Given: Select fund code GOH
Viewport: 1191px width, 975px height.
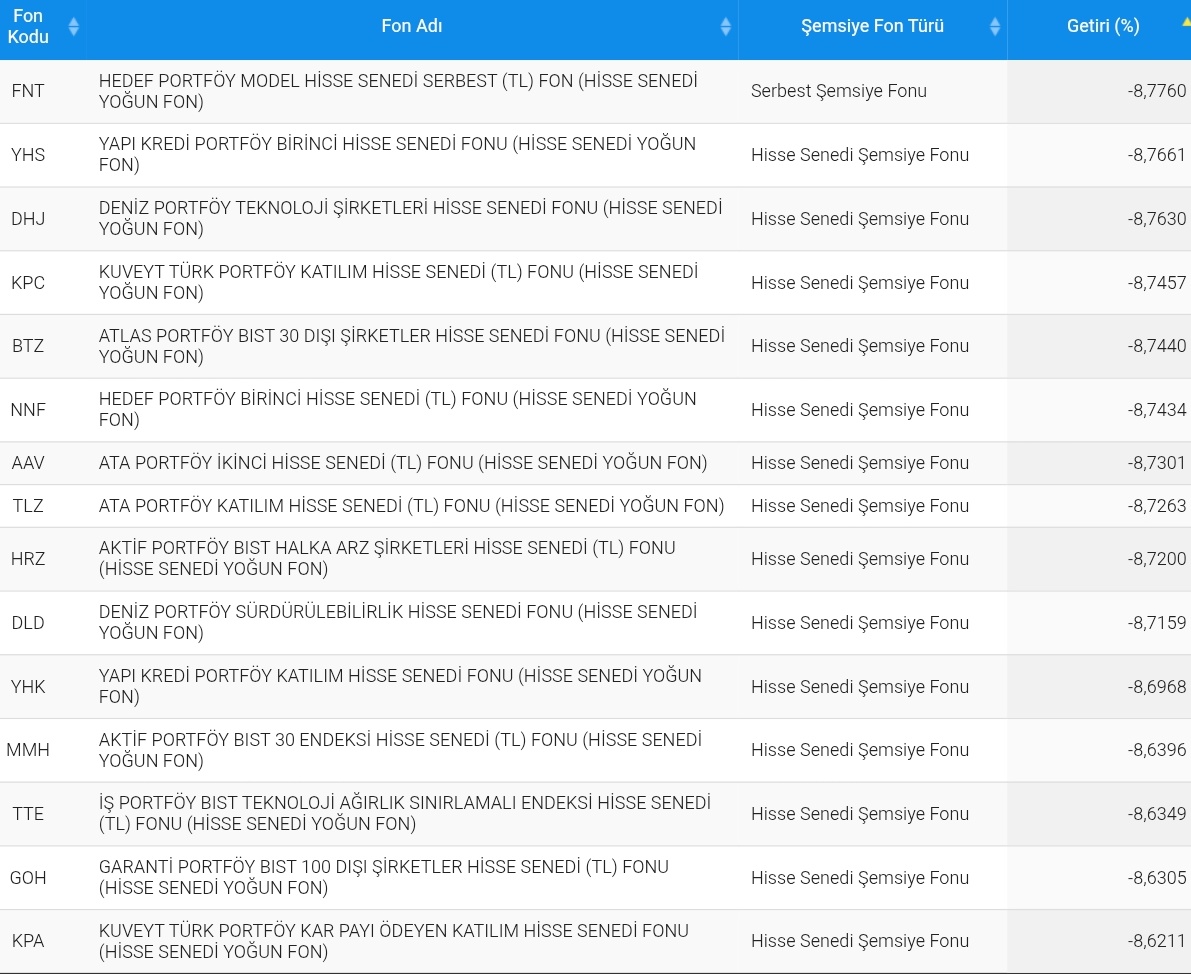Looking at the screenshot, I should pyautogui.click(x=28, y=878).
